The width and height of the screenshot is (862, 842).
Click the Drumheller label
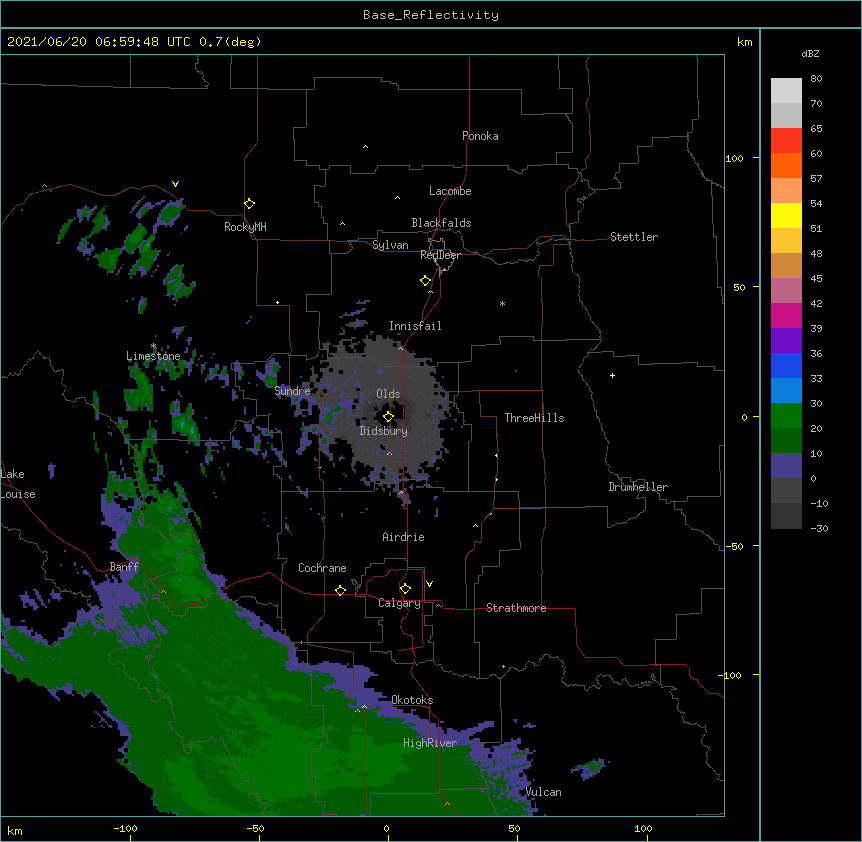pyautogui.click(x=638, y=487)
